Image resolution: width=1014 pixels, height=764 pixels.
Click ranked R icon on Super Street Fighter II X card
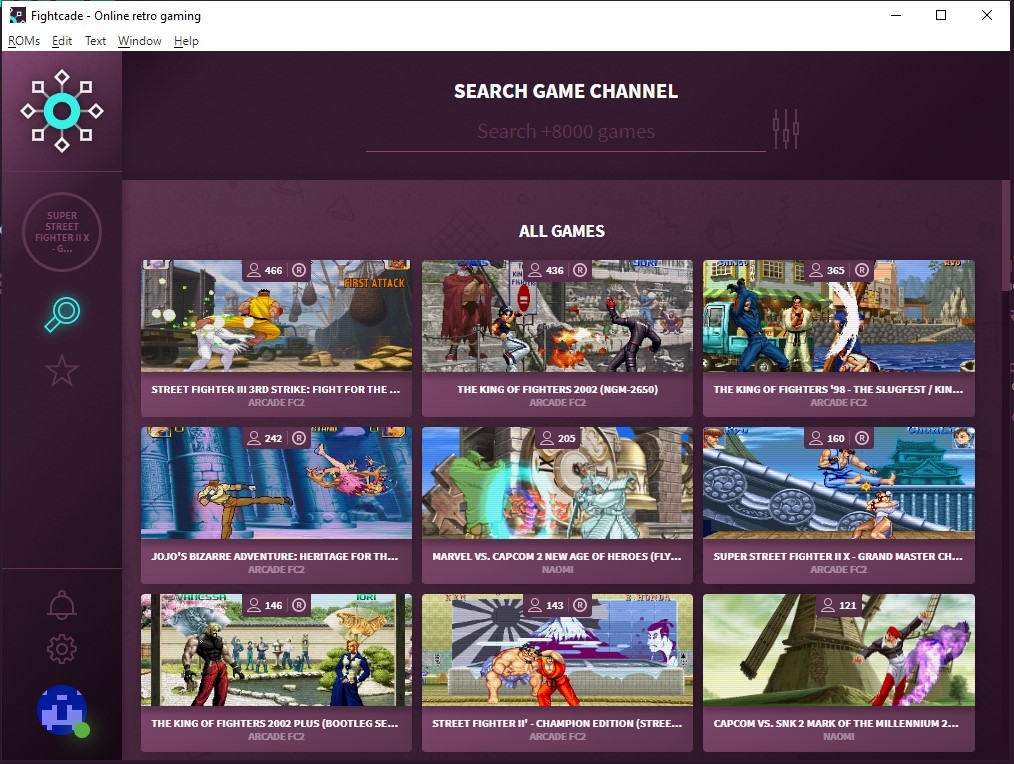pyautogui.click(x=861, y=438)
